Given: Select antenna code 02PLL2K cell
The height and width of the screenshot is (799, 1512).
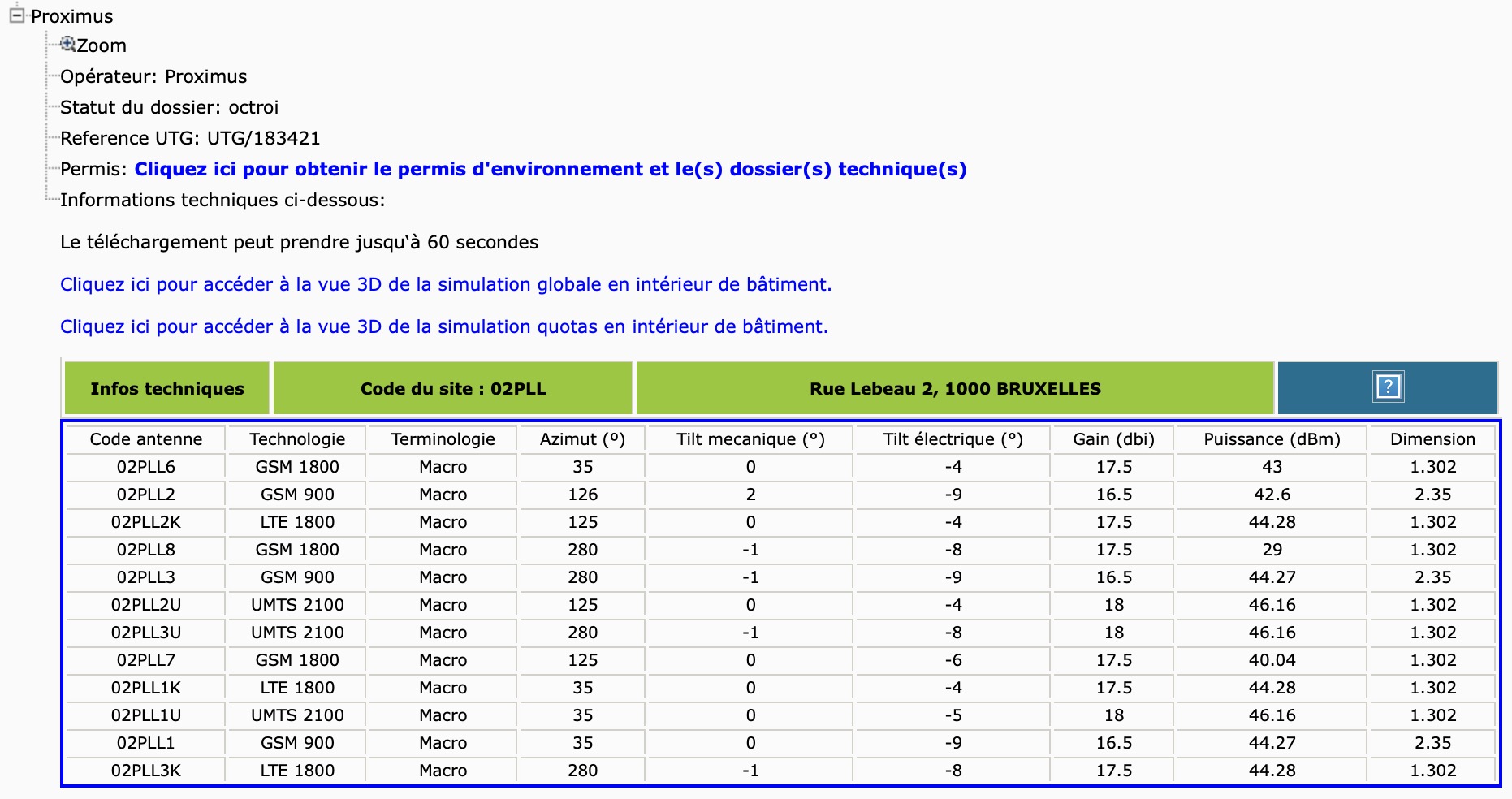Looking at the screenshot, I should click(146, 522).
